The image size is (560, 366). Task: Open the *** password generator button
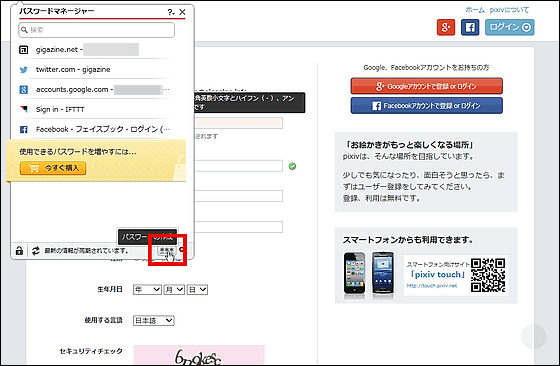click(x=166, y=251)
